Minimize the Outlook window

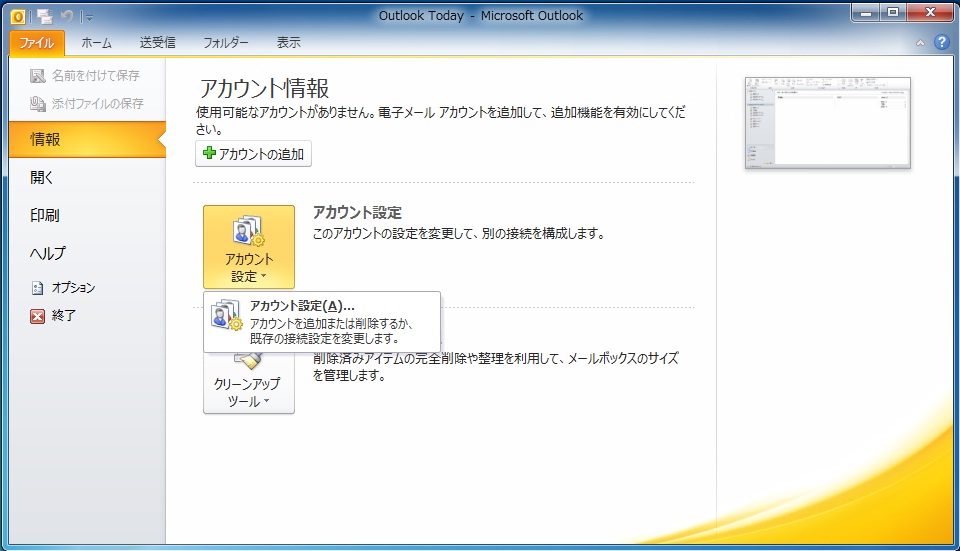866,12
